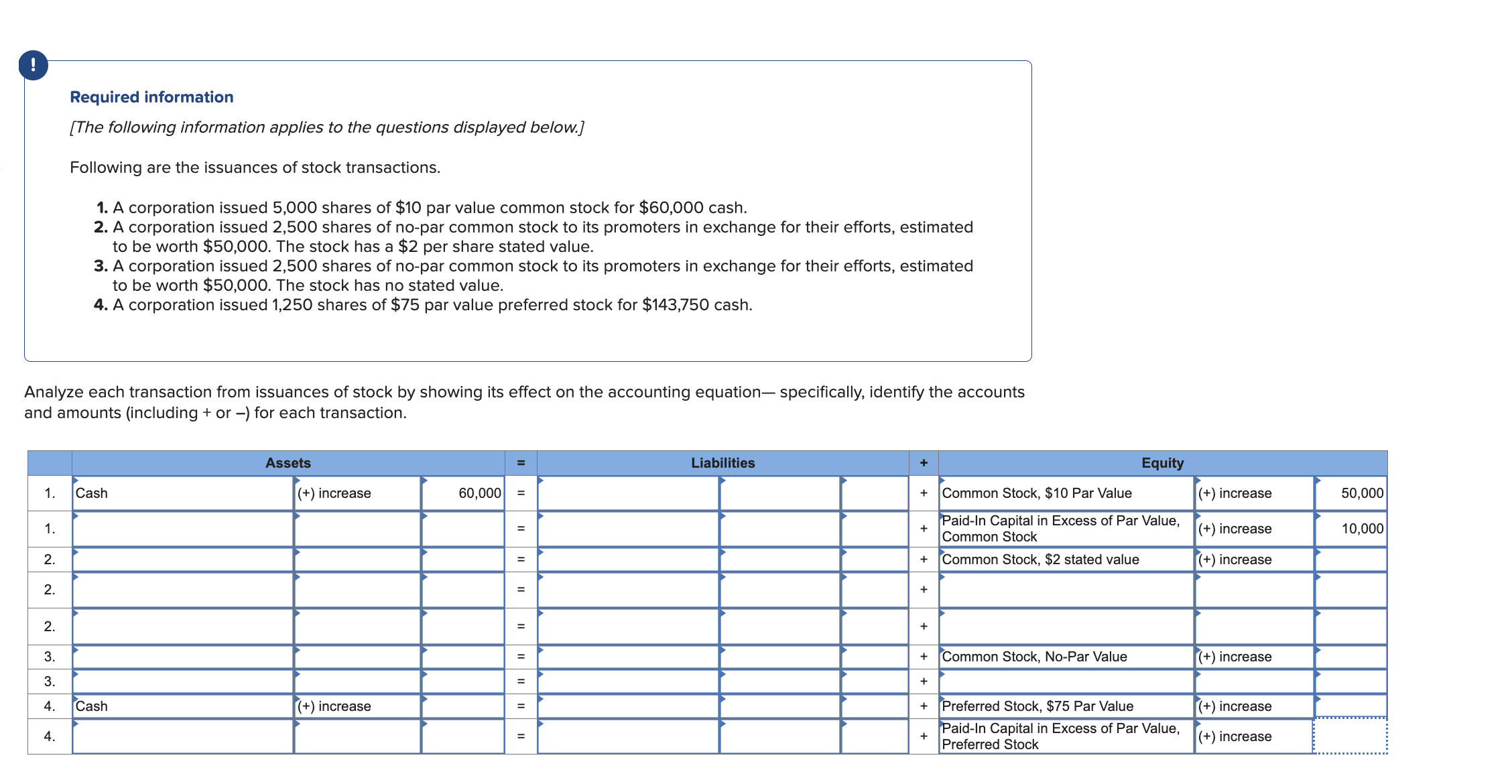
Task: Select amount cell for Common Stock, $2 stated value
Action: coord(1350,560)
